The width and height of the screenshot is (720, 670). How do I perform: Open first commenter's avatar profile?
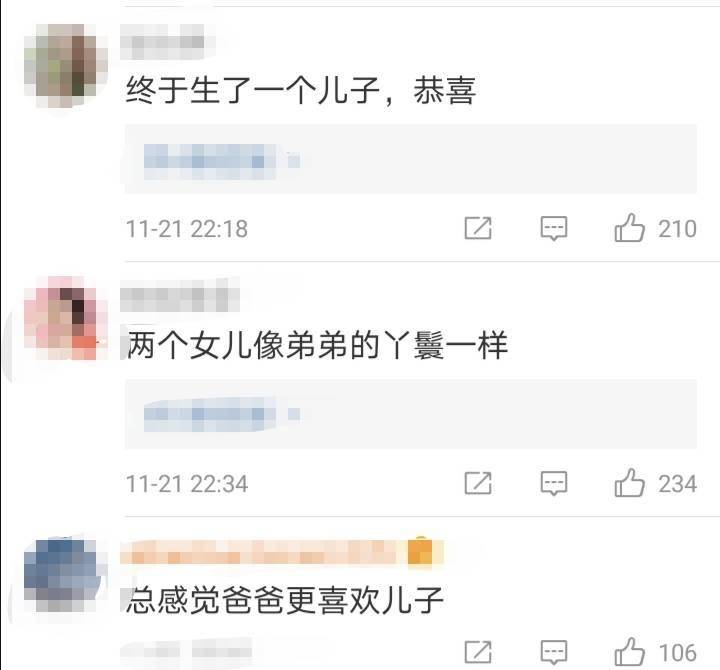pos(66,66)
